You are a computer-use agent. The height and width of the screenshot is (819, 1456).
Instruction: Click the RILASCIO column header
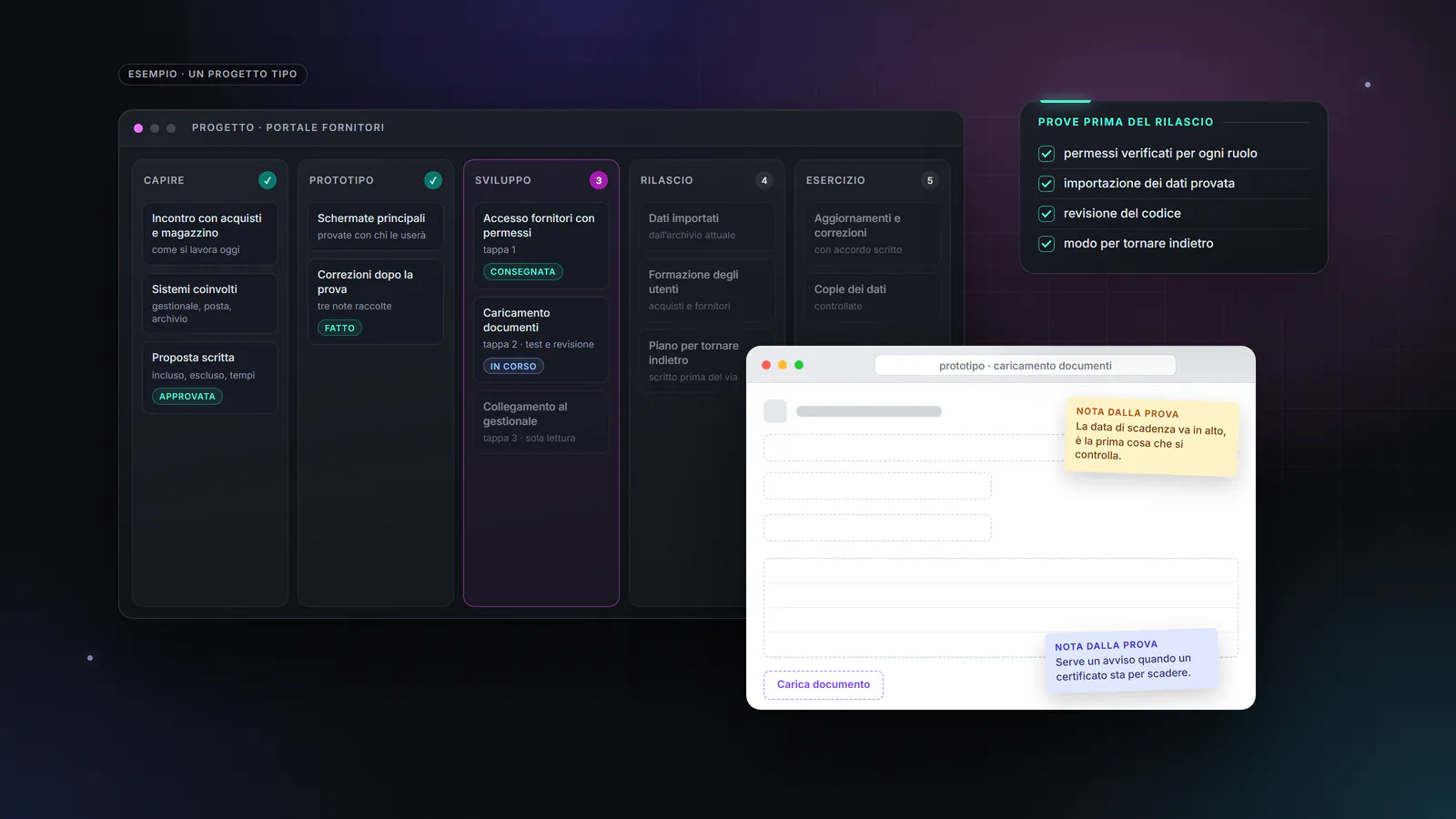pos(667,180)
